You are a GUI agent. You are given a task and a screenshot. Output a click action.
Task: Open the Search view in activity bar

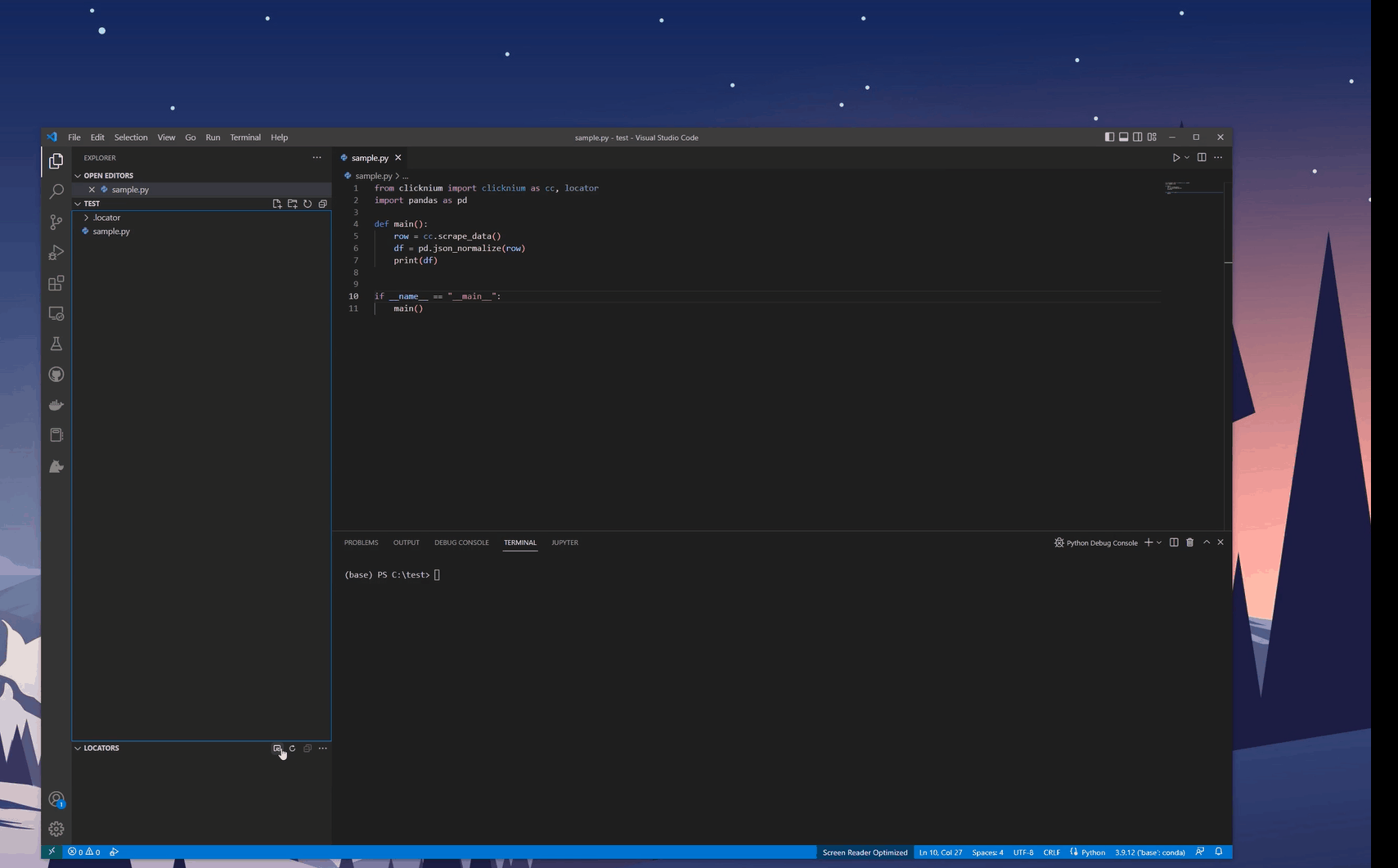(x=56, y=191)
